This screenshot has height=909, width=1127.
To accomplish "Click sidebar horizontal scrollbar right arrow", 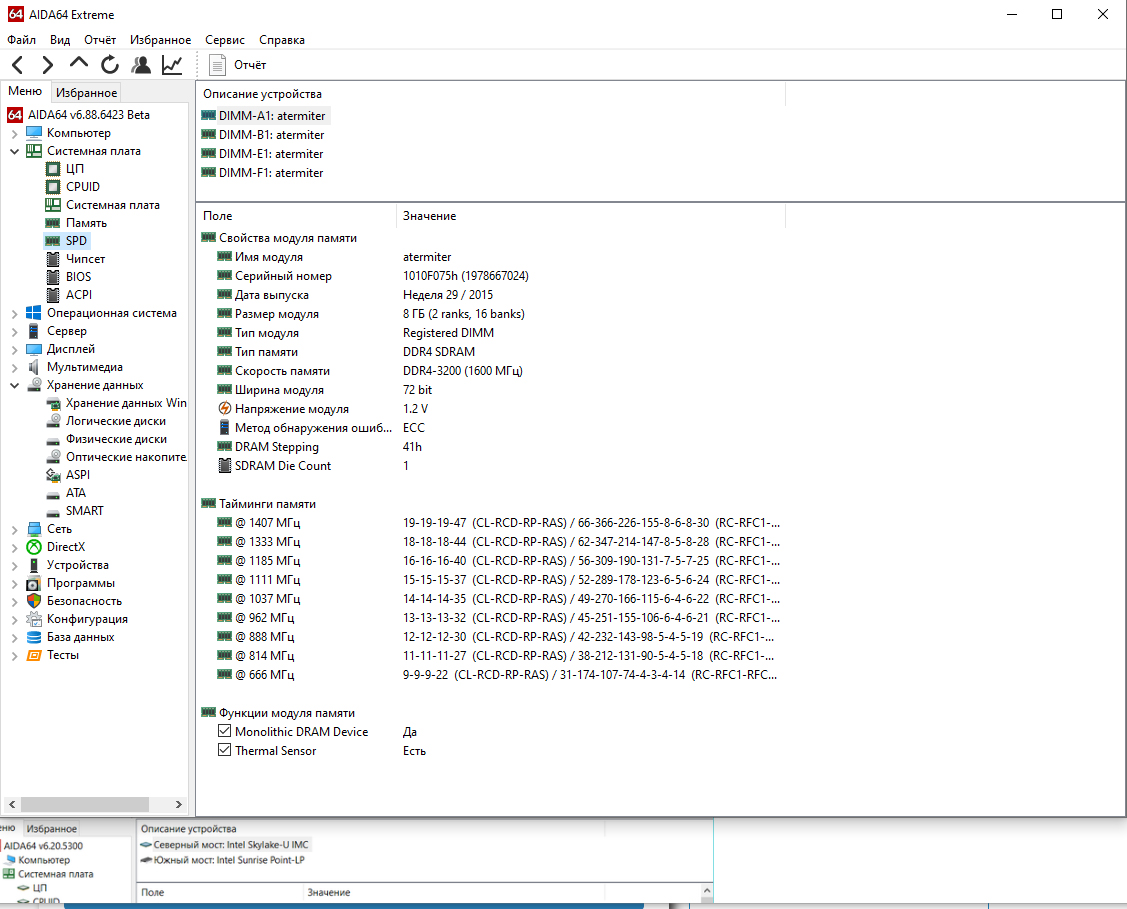I will pos(179,805).
